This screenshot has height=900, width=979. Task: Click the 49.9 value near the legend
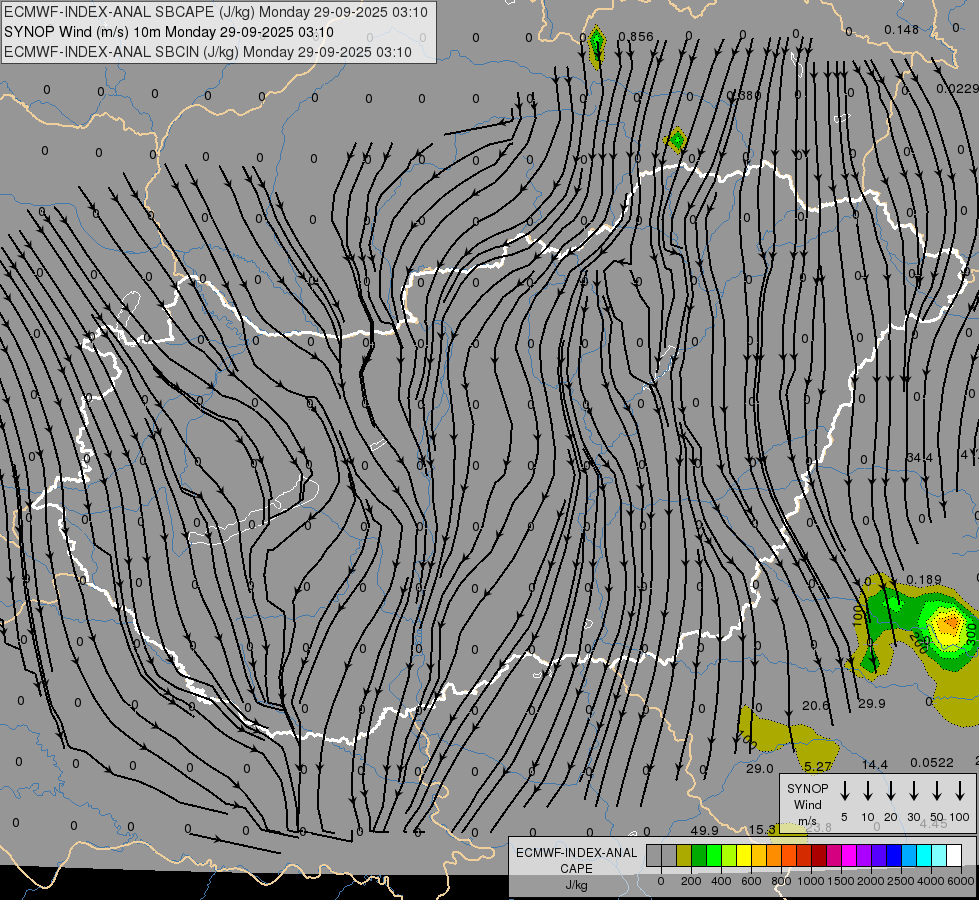click(x=704, y=831)
